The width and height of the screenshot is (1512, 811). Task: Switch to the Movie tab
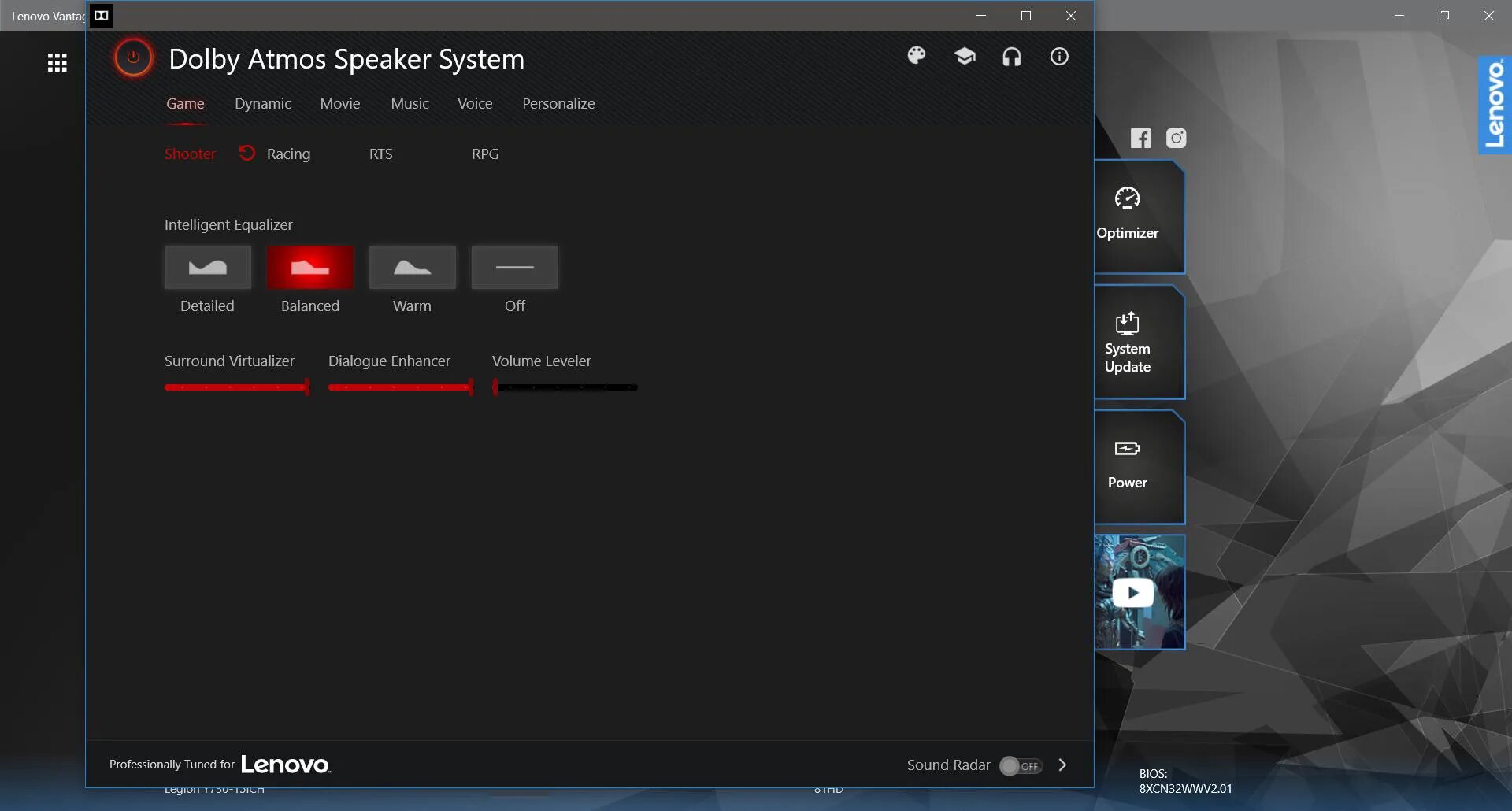click(x=340, y=104)
